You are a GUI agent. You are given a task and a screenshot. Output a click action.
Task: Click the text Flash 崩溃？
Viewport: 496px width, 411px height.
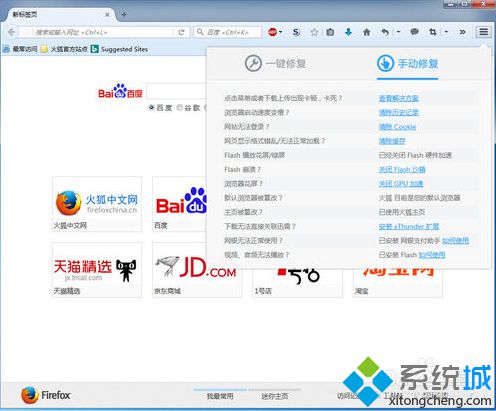(243, 169)
